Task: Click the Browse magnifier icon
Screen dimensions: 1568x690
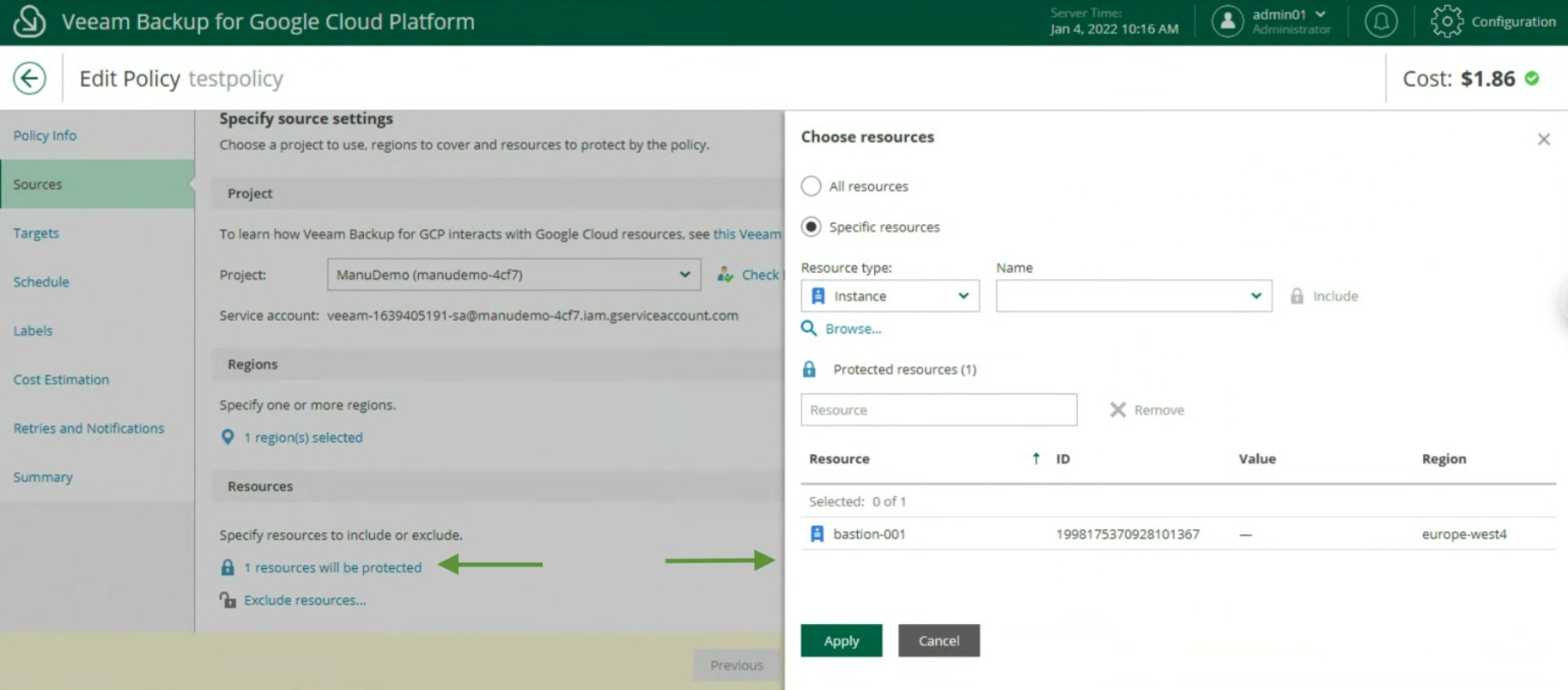Action: pyautogui.click(x=809, y=328)
